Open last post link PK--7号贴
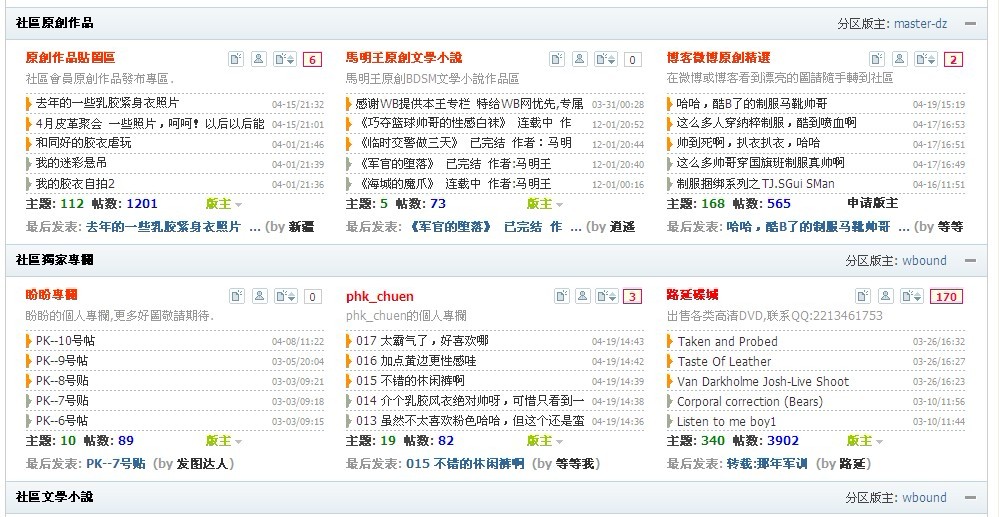999x517 pixels. (x=116, y=463)
